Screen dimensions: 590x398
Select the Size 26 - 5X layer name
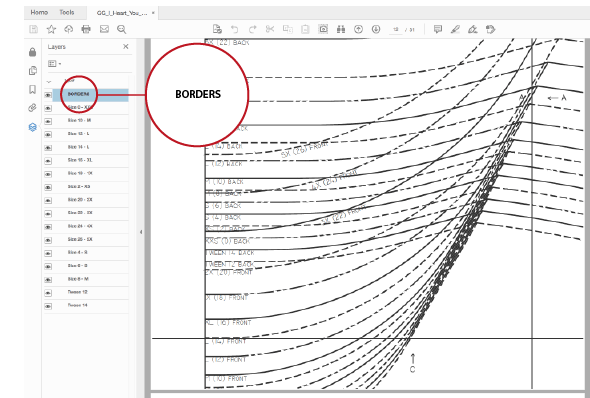pyautogui.click(x=80, y=239)
